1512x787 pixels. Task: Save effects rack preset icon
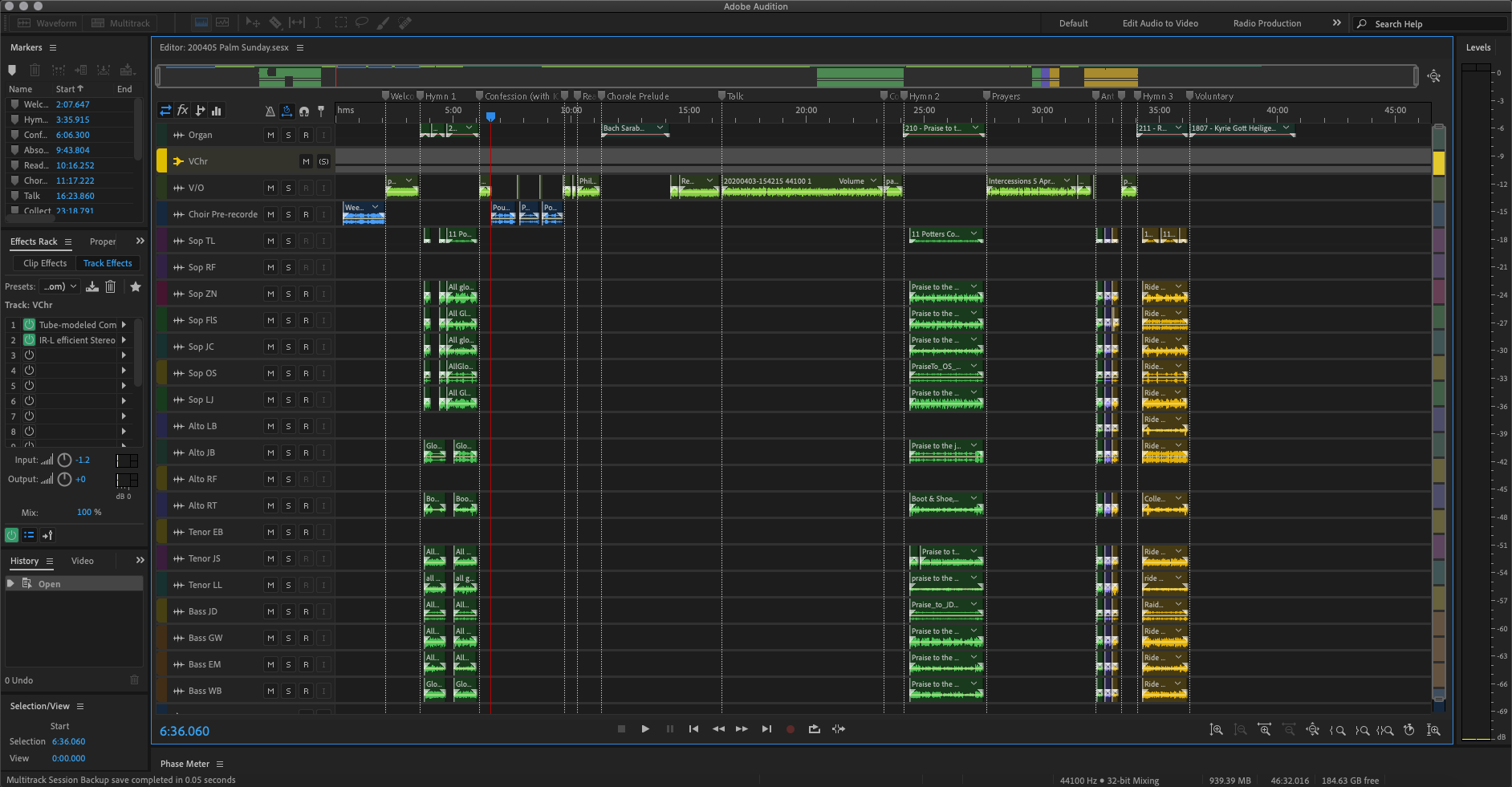(92, 286)
